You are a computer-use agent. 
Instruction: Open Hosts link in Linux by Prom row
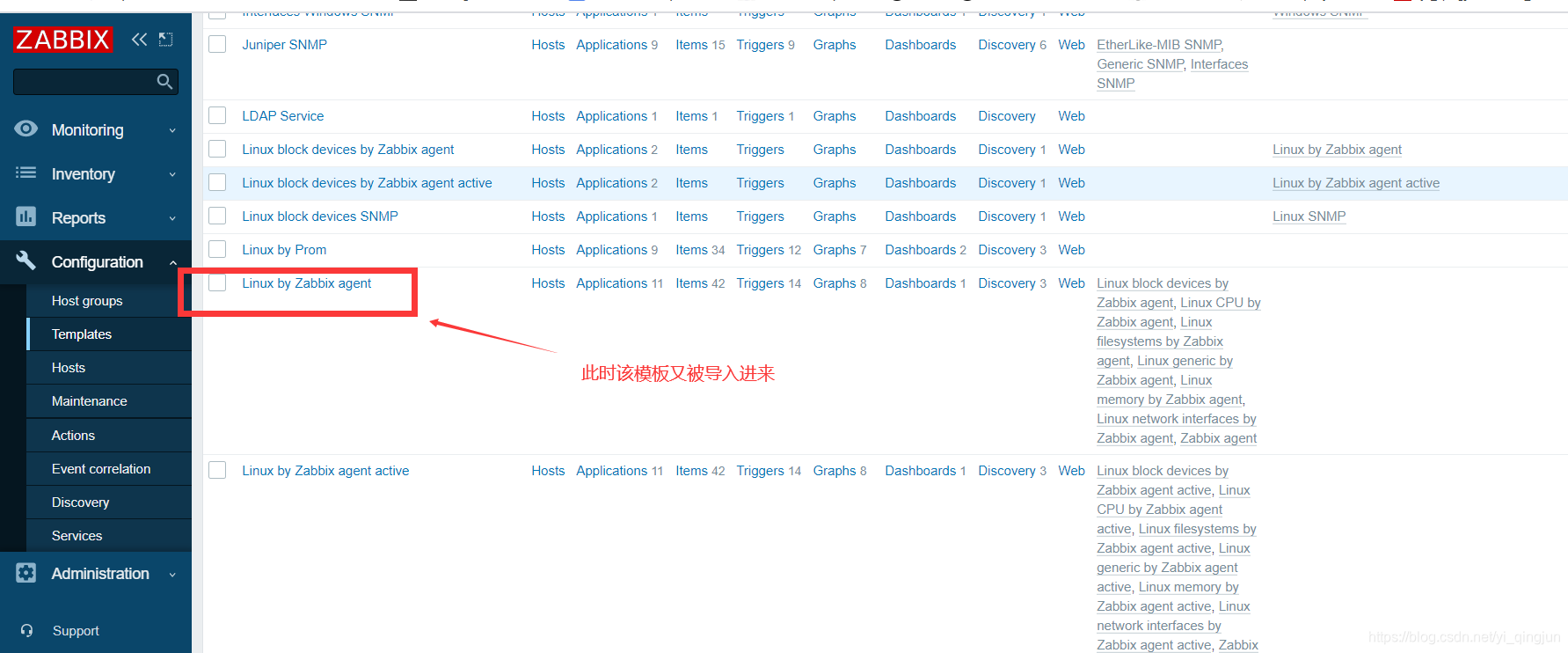click(548, 250)
